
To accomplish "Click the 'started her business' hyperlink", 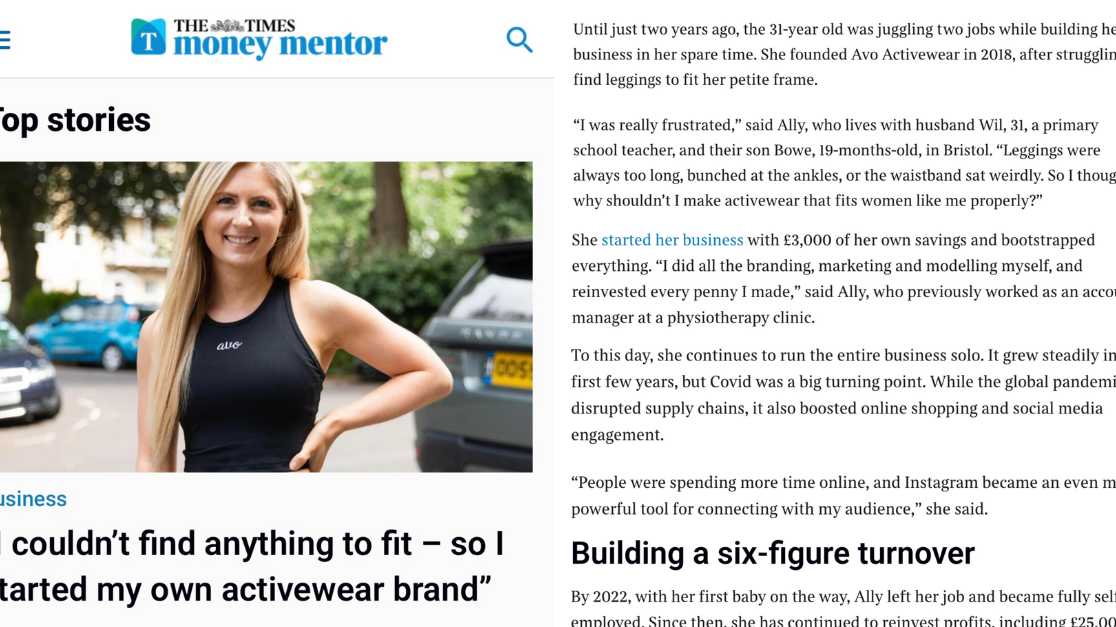I will point(671,240).
